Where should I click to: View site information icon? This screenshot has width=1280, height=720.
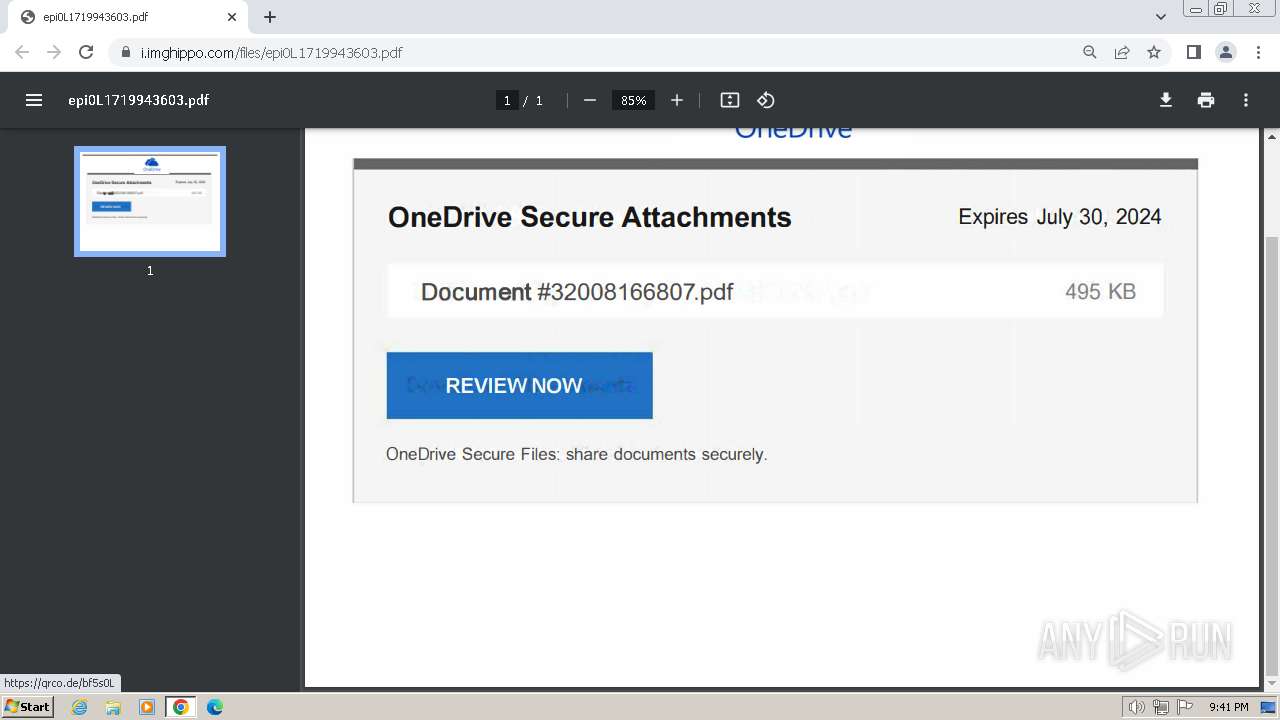tap(126, 52)
